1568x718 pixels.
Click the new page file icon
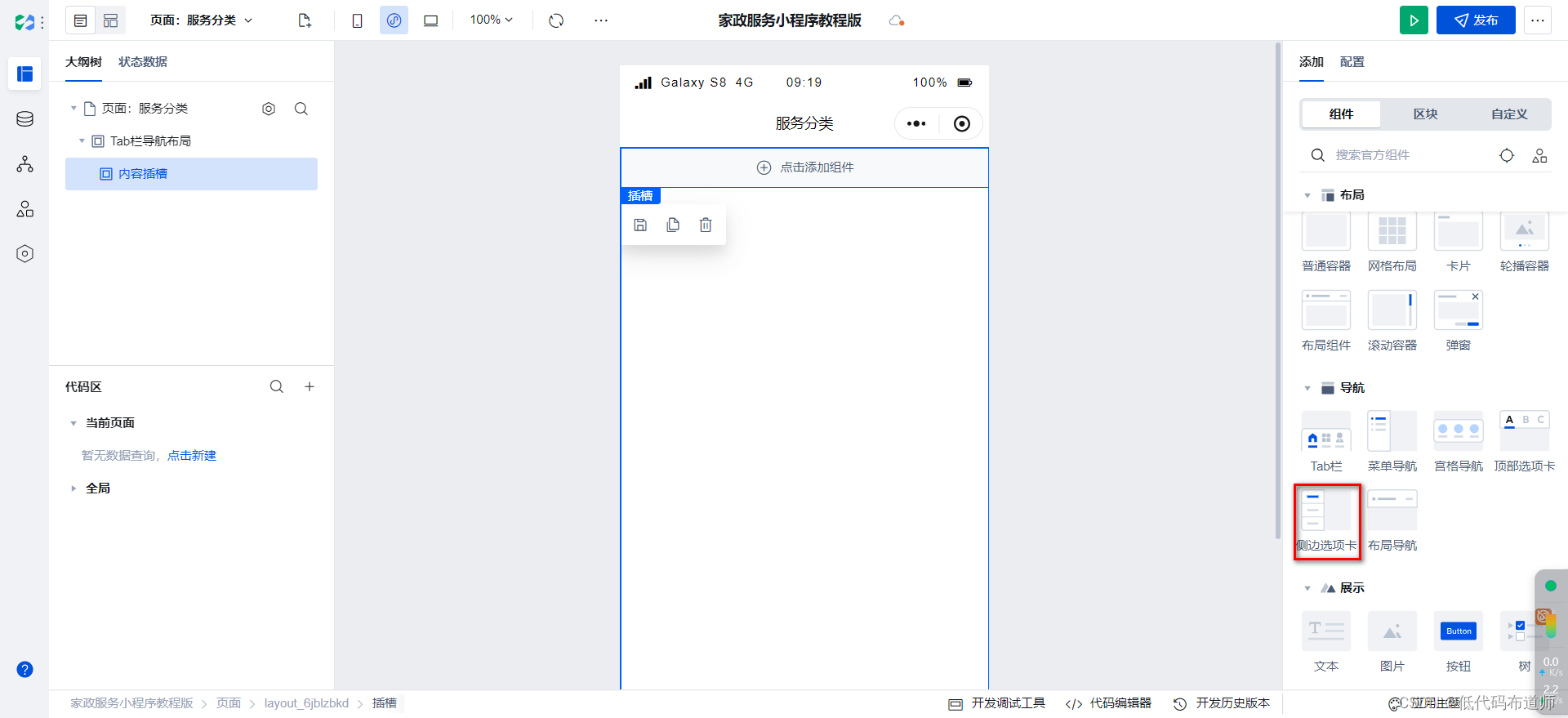[x=305, y=20]
